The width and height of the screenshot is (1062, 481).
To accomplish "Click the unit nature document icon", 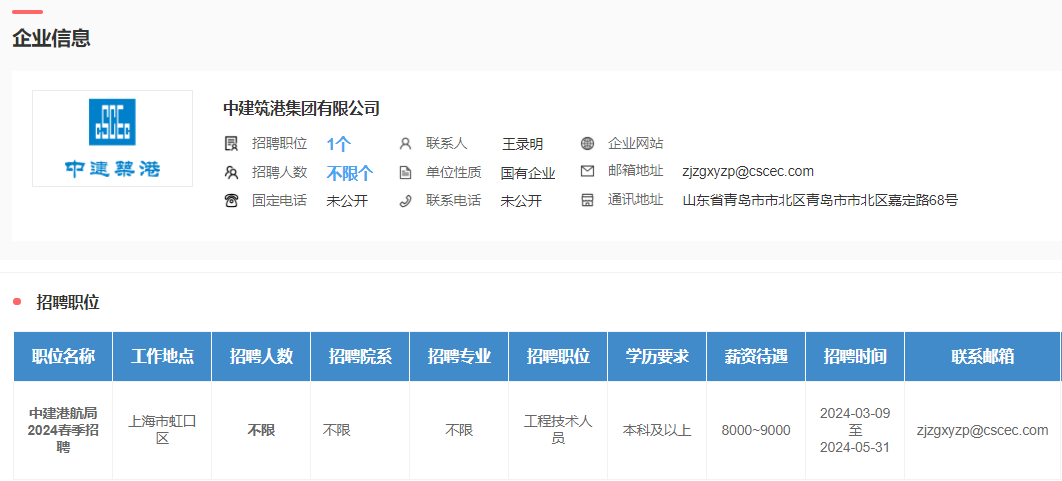I will [x=405, y=172].
